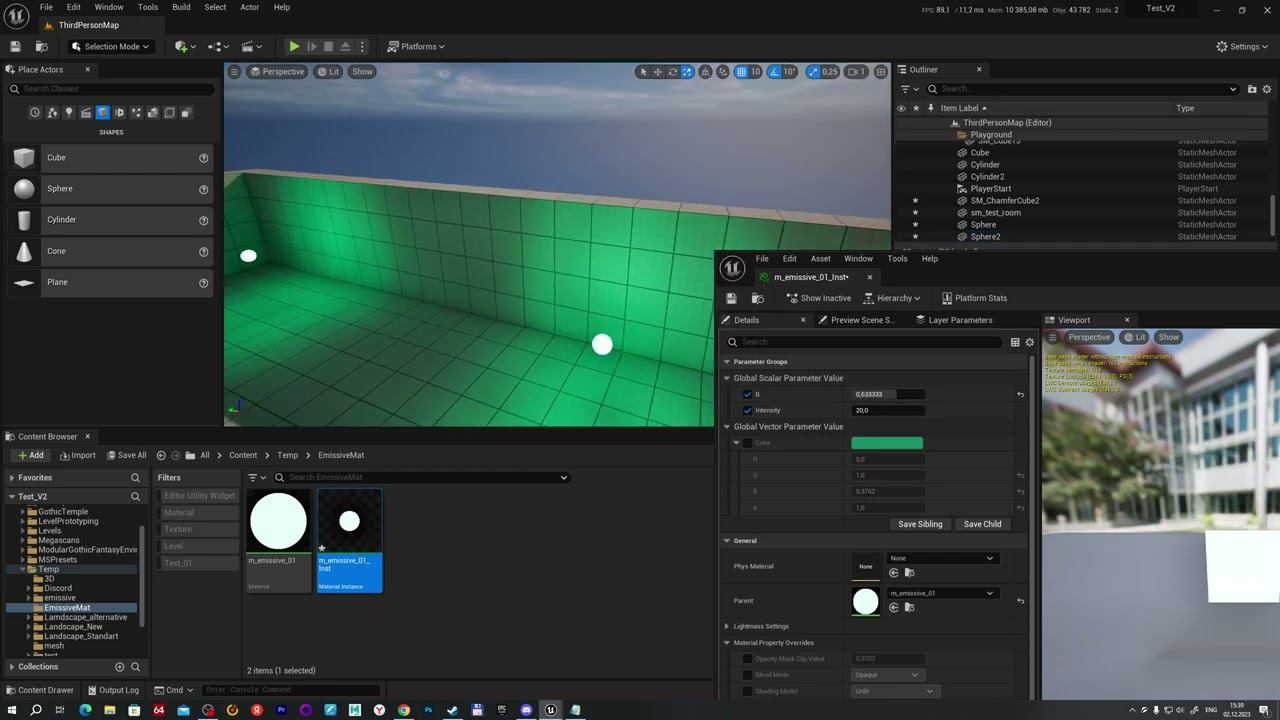Viewport: 1280px width, 720px height.
Task: Open the Parent material m_emissive_01 dropdown
Action: 941,593
